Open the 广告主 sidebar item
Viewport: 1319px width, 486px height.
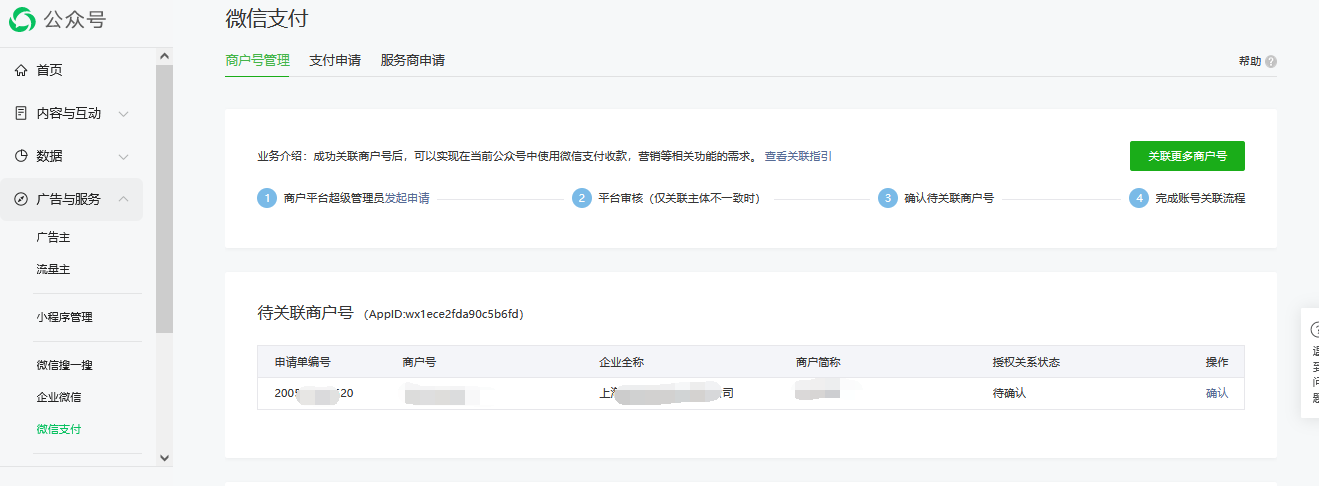pyautogui.click(x=53, y=238)
